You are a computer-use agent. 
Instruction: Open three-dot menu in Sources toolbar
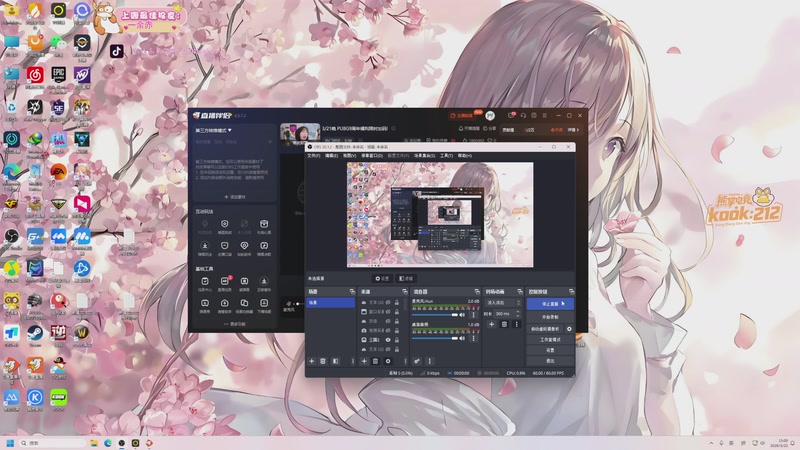[406, 361]
